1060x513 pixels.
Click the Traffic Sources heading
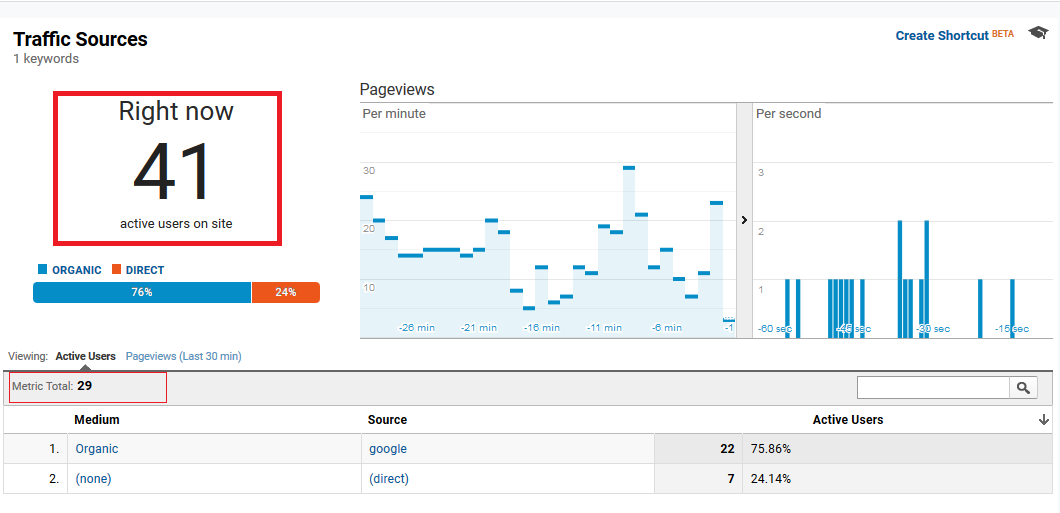[80, 39]
